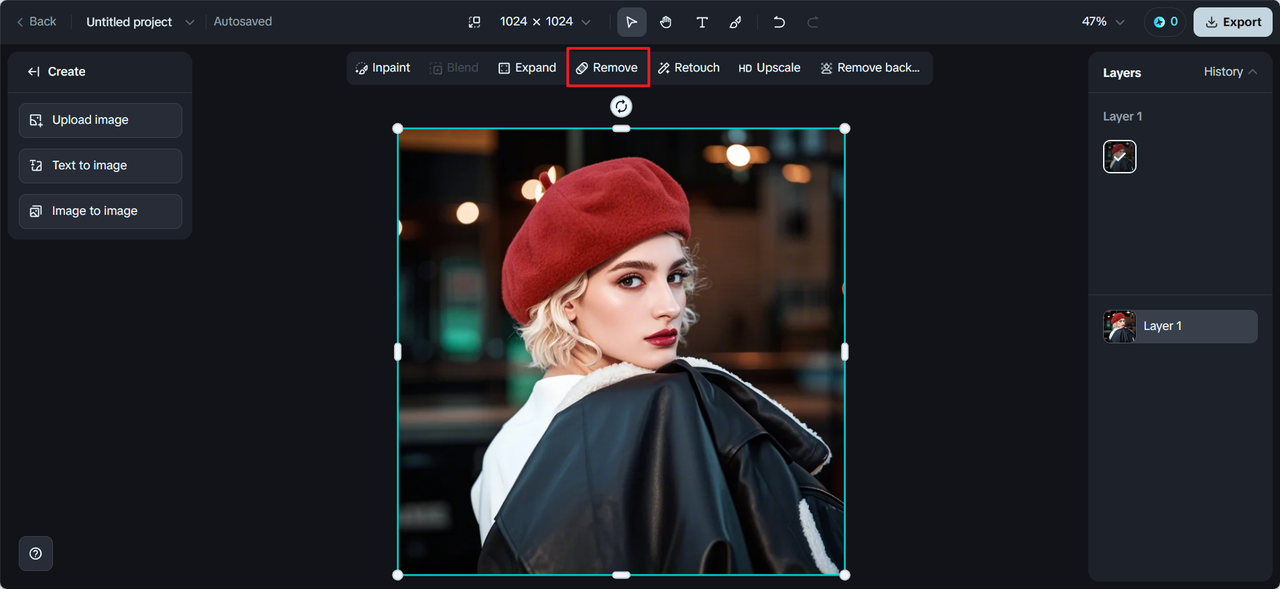
Task: Click the Autosaved status text
Action: [243, 22]
